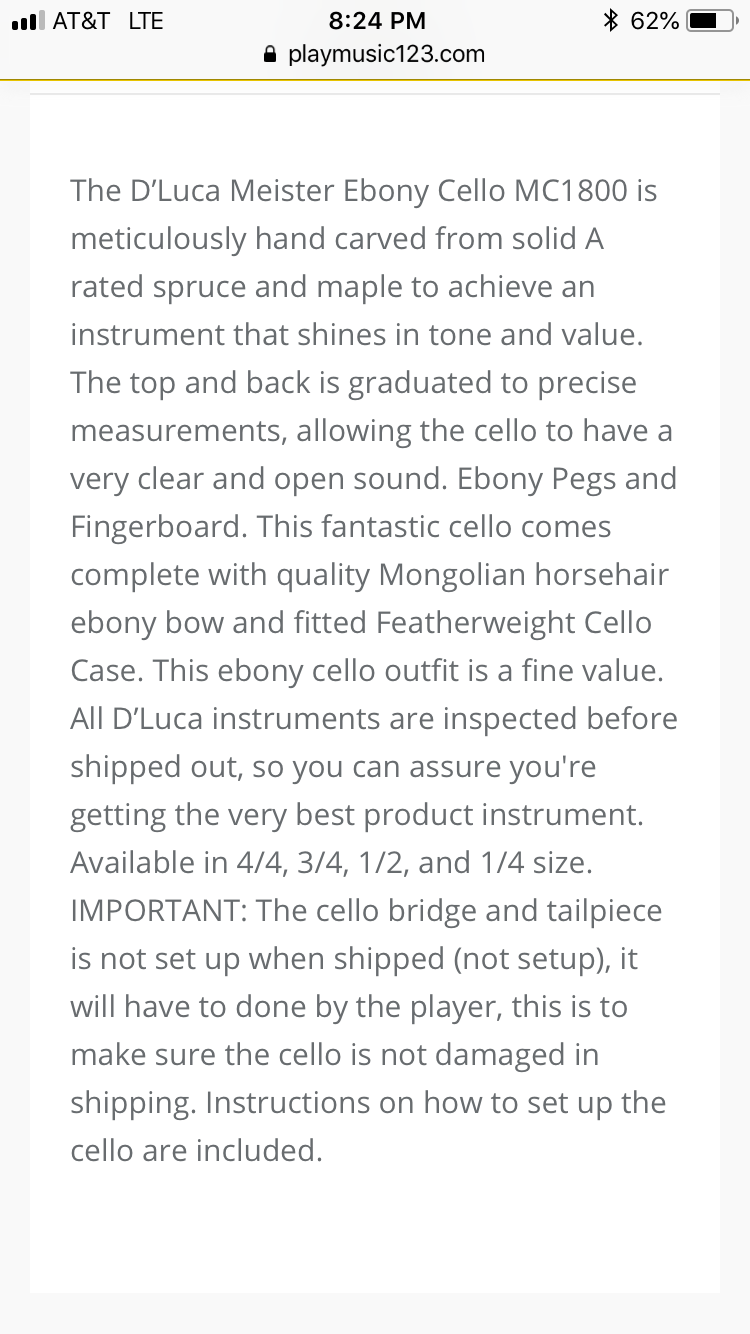
Task: Tap the playmusic123.com address bar
Action: (x=375, y=54)
